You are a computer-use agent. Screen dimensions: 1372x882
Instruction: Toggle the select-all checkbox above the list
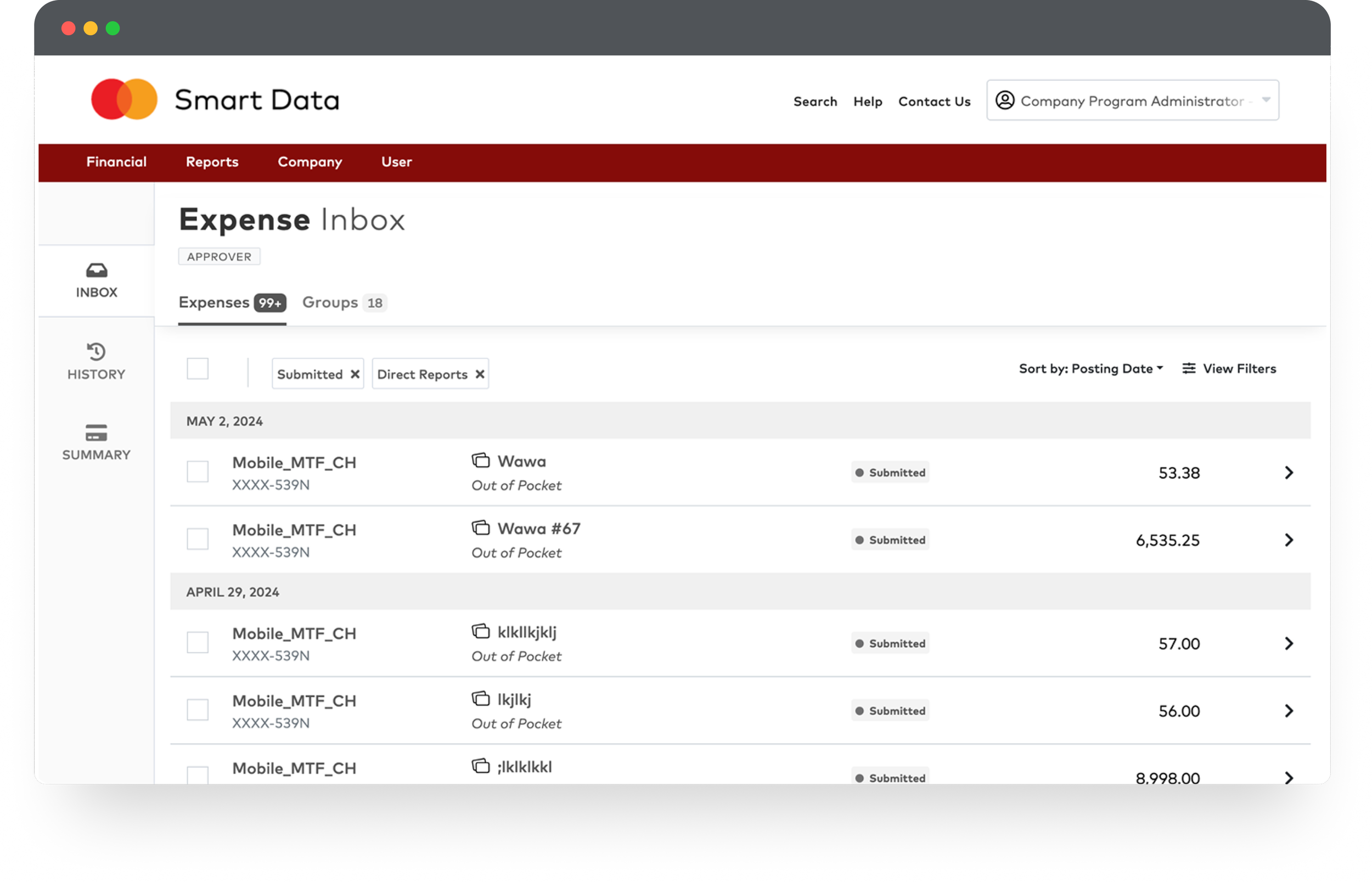click(198, 369)
